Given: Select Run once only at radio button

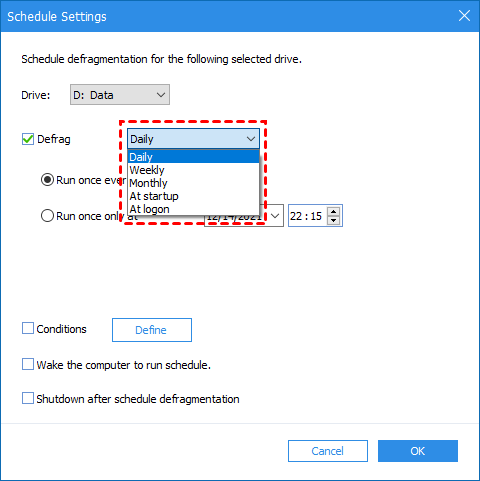Looking at the screenshot, I should coord(47,216).
